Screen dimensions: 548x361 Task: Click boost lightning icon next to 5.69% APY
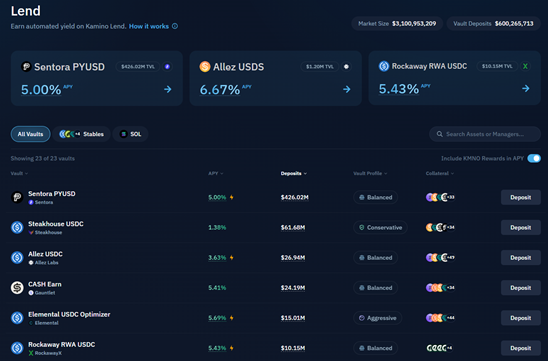(x=231, y=318)
